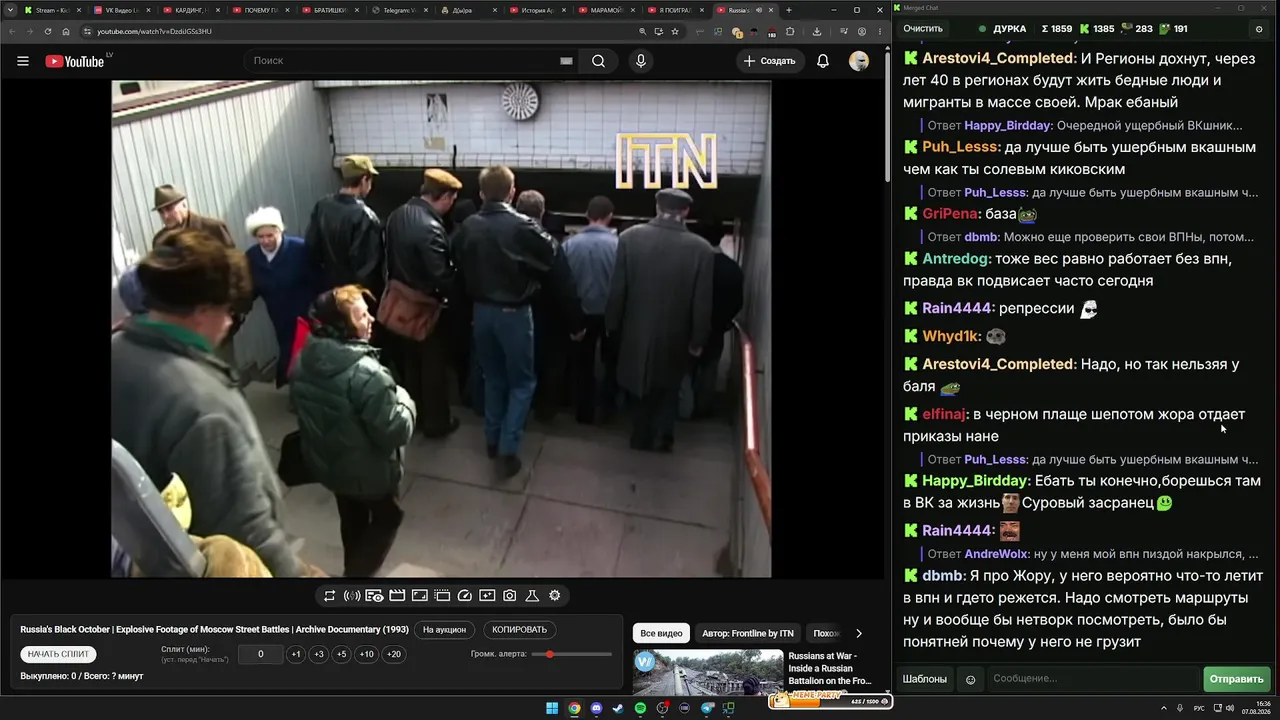1280x720 pixels.
Task: Adjust the Громк. алерта volume slider
Action: tap(572, 654)
